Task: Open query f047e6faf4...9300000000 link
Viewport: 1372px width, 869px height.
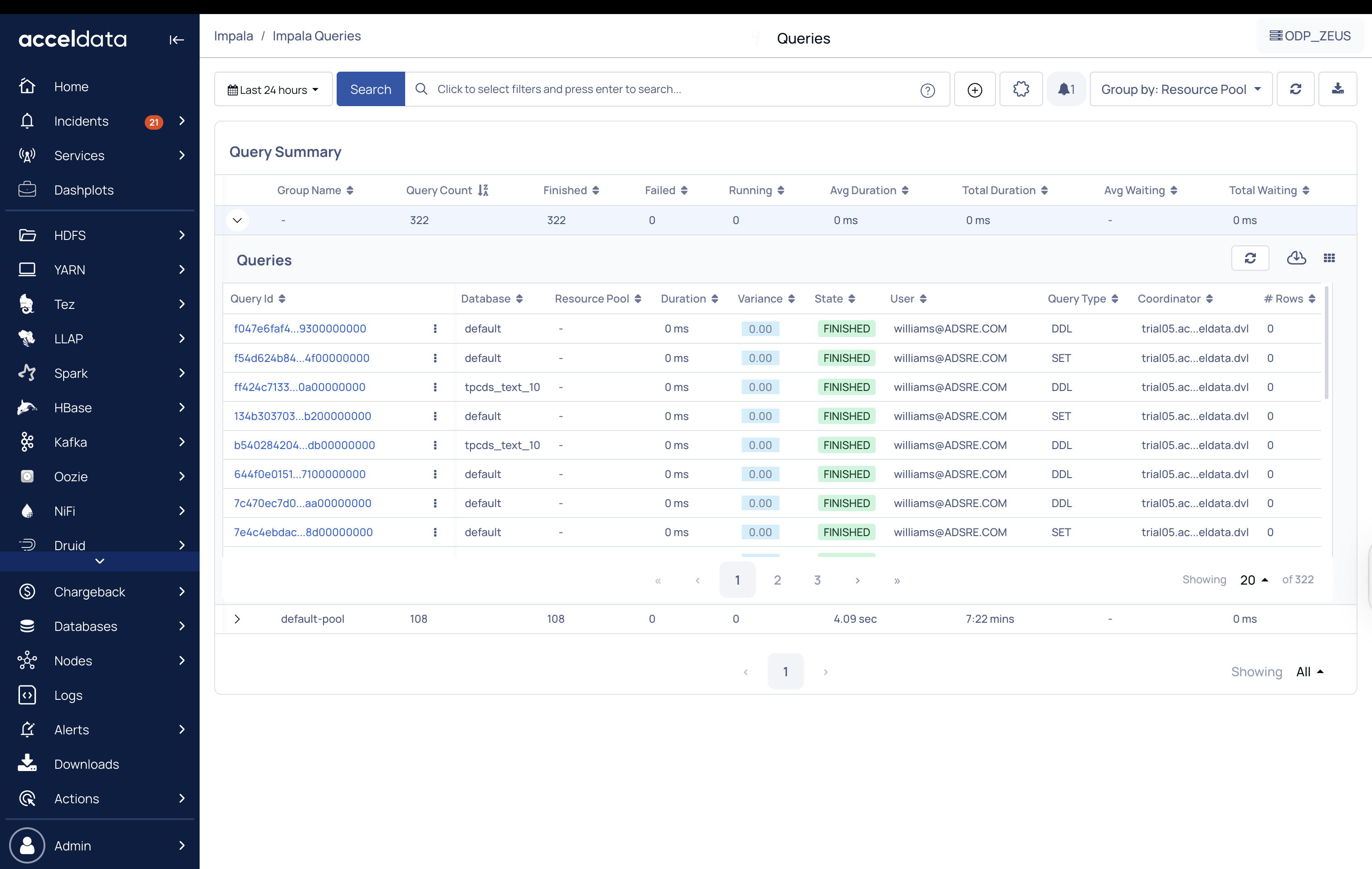Action: [300, 328]
